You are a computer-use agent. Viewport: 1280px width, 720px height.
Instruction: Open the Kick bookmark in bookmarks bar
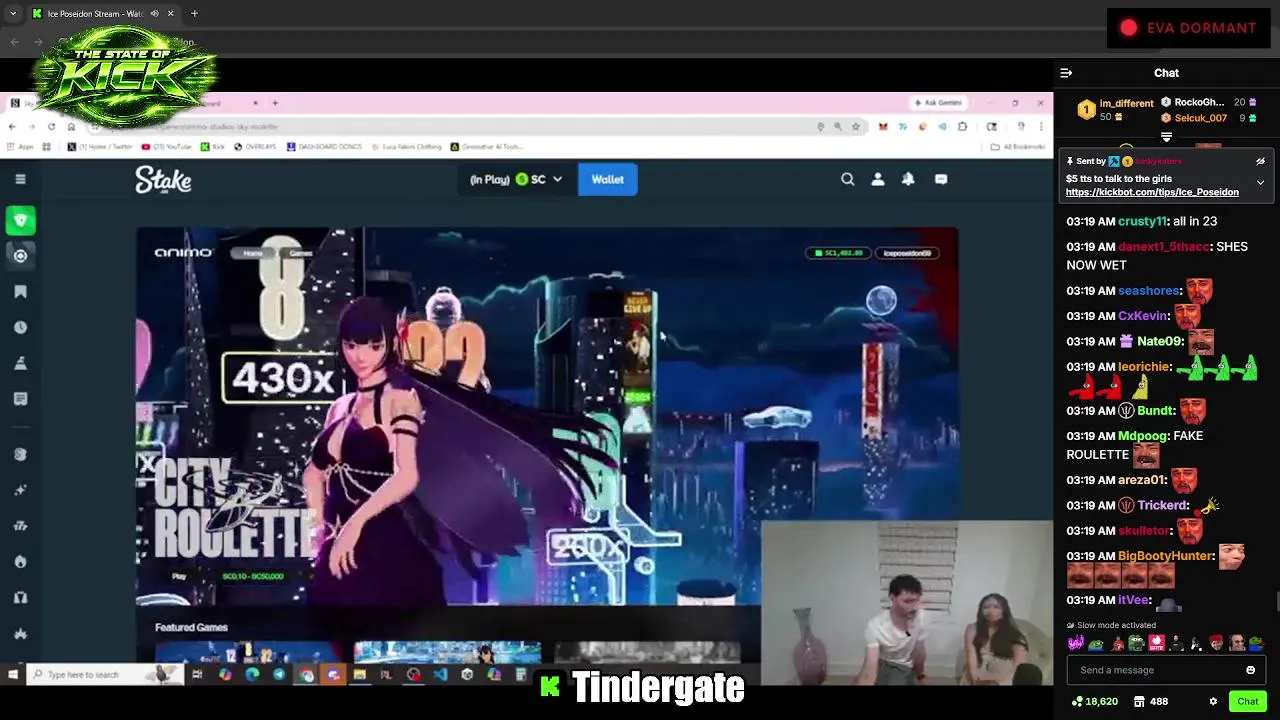pos(212,147)
